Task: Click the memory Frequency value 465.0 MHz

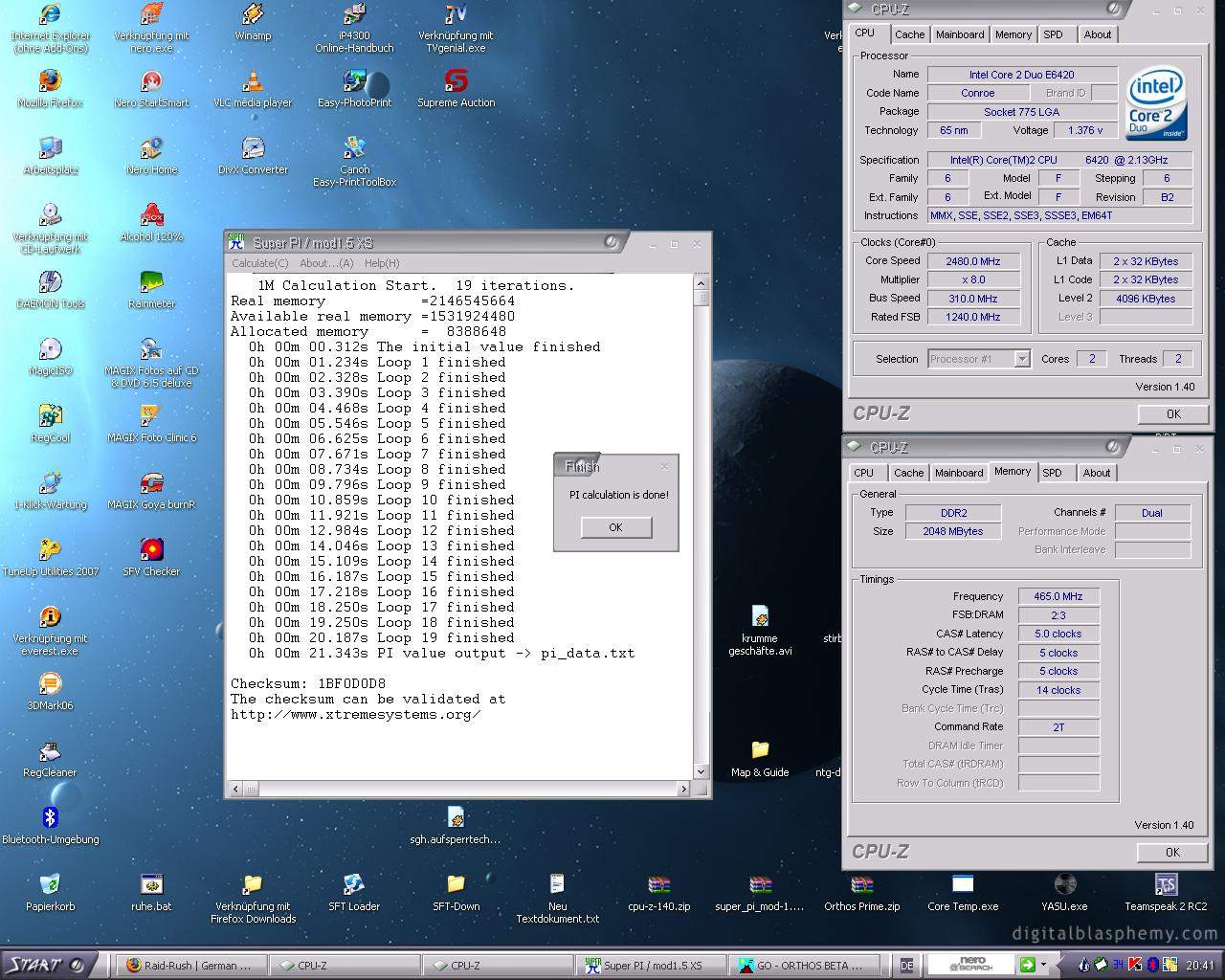Action: click(1058, 596)
